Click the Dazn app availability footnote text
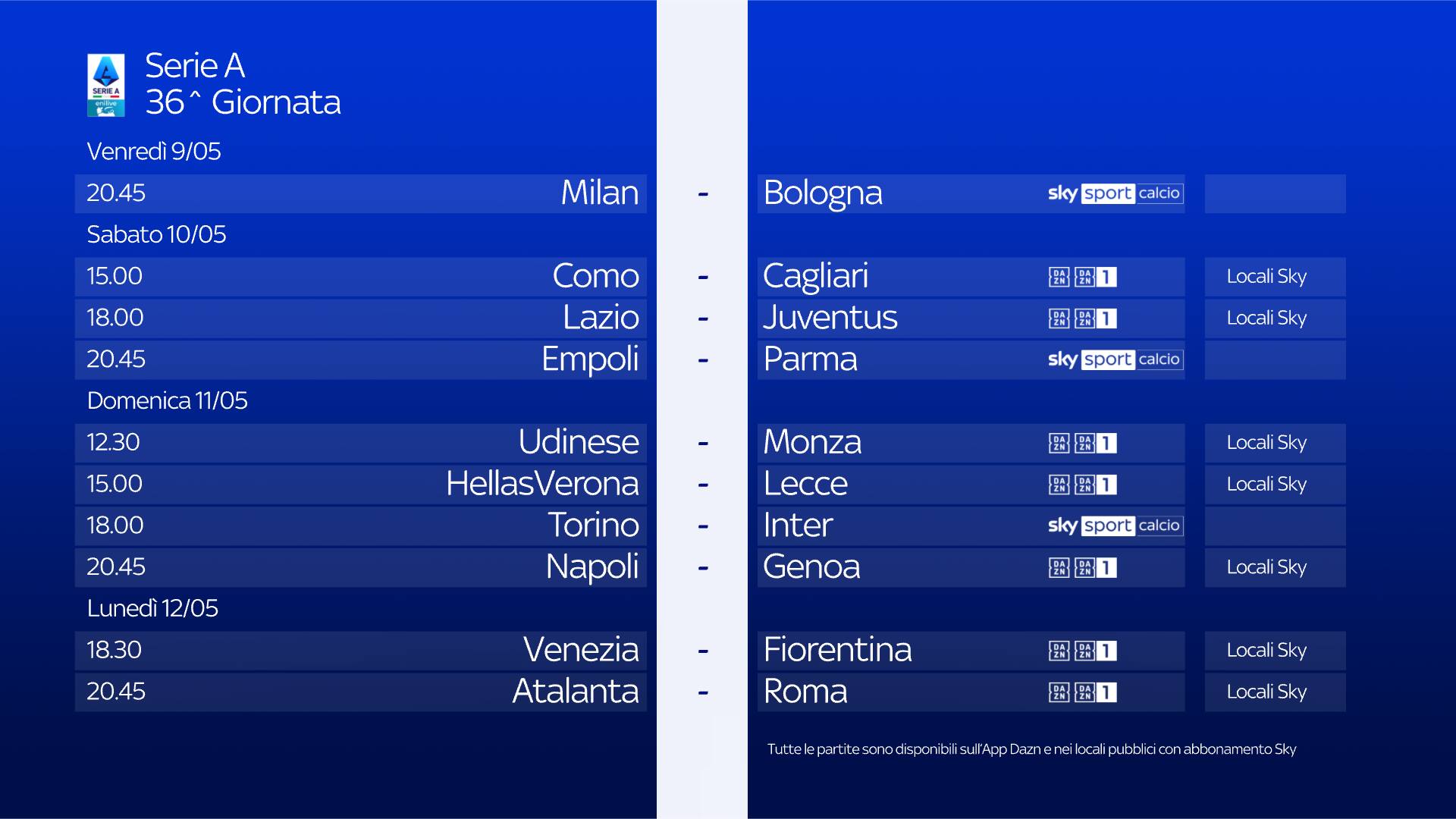Image resolution: width=1456 pixels, height=819 pixels. [x=1031, y=749]
